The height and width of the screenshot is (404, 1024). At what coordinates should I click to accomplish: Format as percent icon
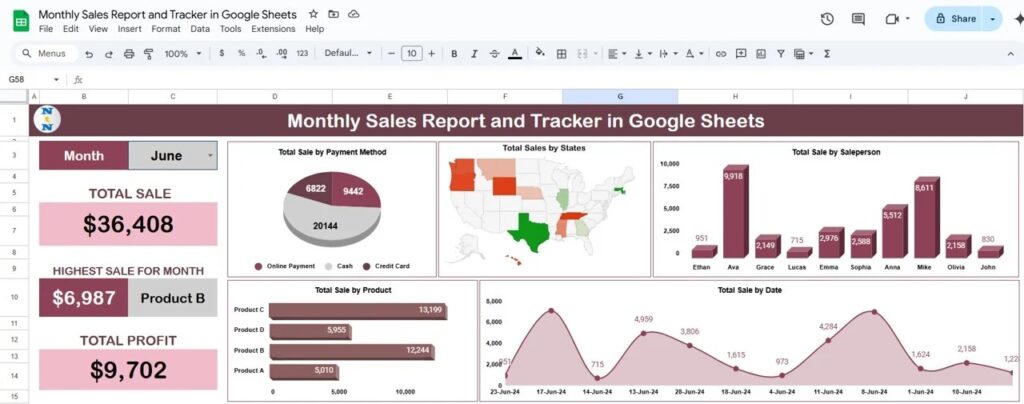click(241, 54)
